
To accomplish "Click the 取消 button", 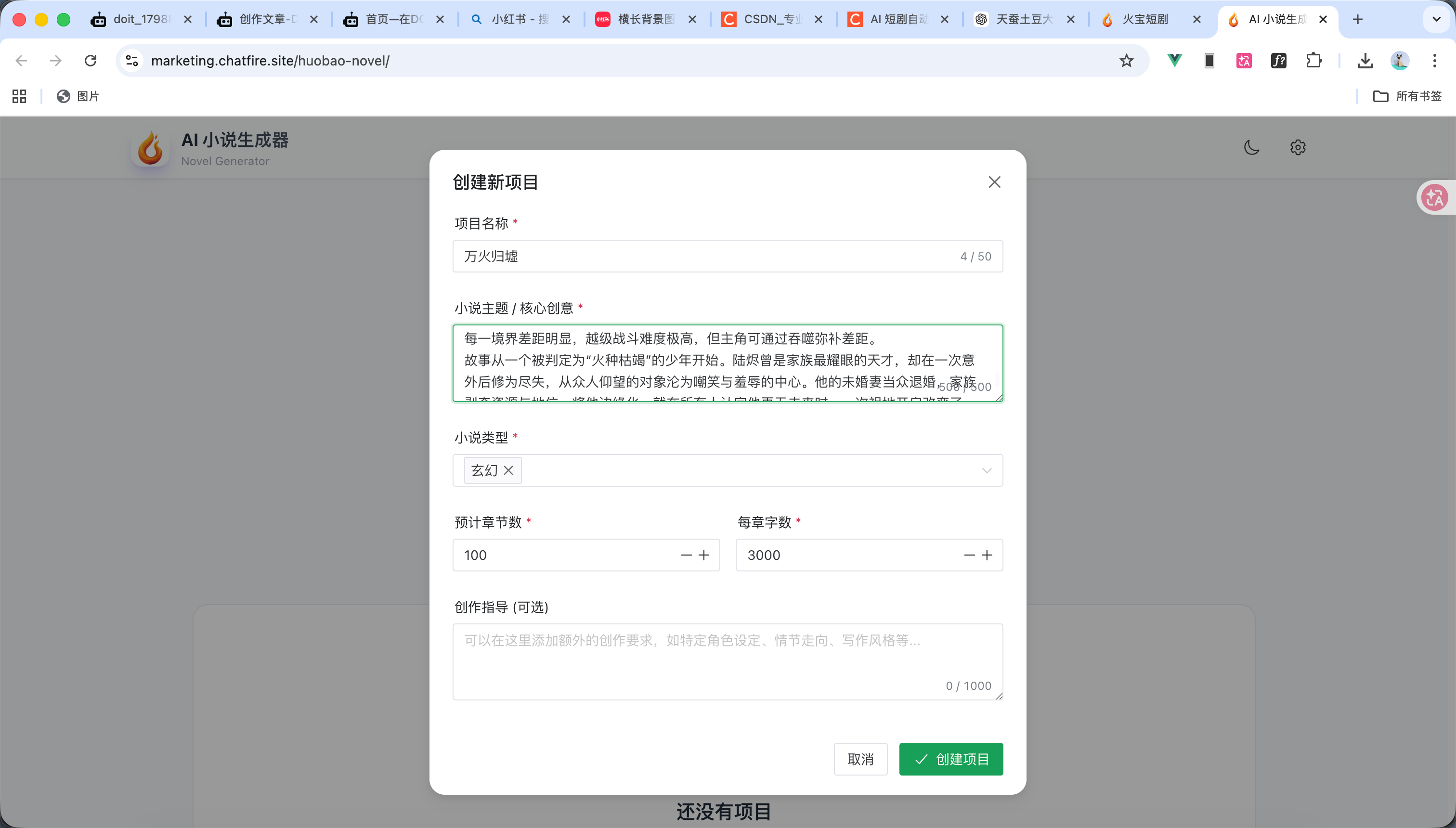I will pyautogui.click(x=860, y=759).
